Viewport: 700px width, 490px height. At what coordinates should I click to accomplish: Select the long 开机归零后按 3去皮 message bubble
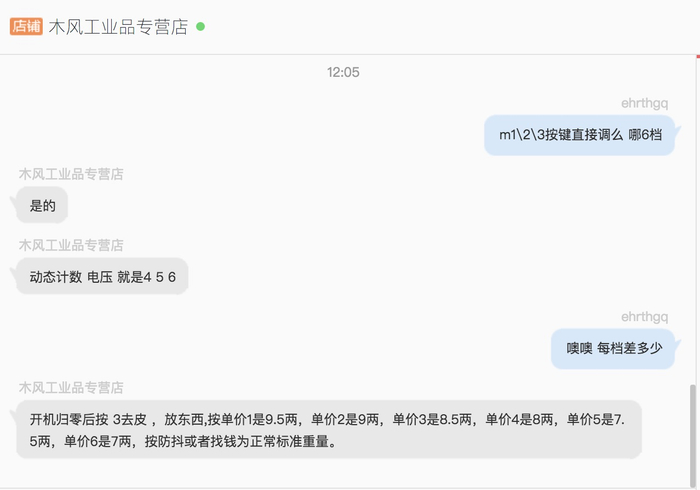(329, 429)
